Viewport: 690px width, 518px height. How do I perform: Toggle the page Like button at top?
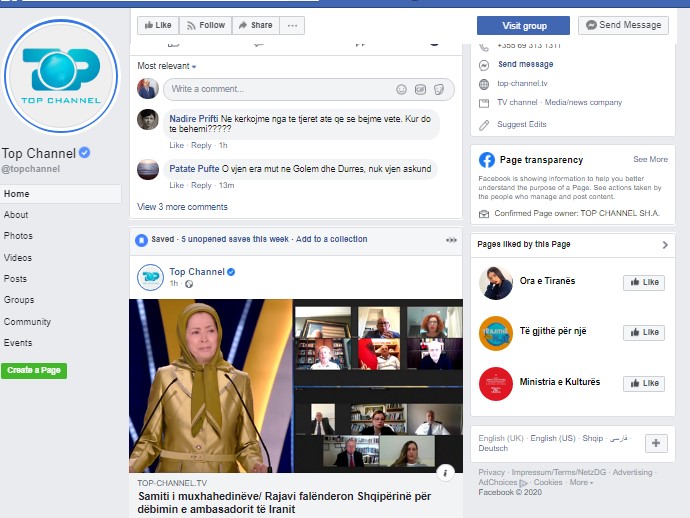pyautogui.click(x=156, y=25)
